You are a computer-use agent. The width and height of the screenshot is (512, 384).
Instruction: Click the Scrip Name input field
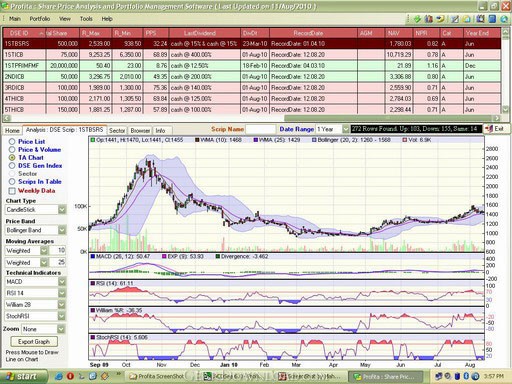point(260,129)
